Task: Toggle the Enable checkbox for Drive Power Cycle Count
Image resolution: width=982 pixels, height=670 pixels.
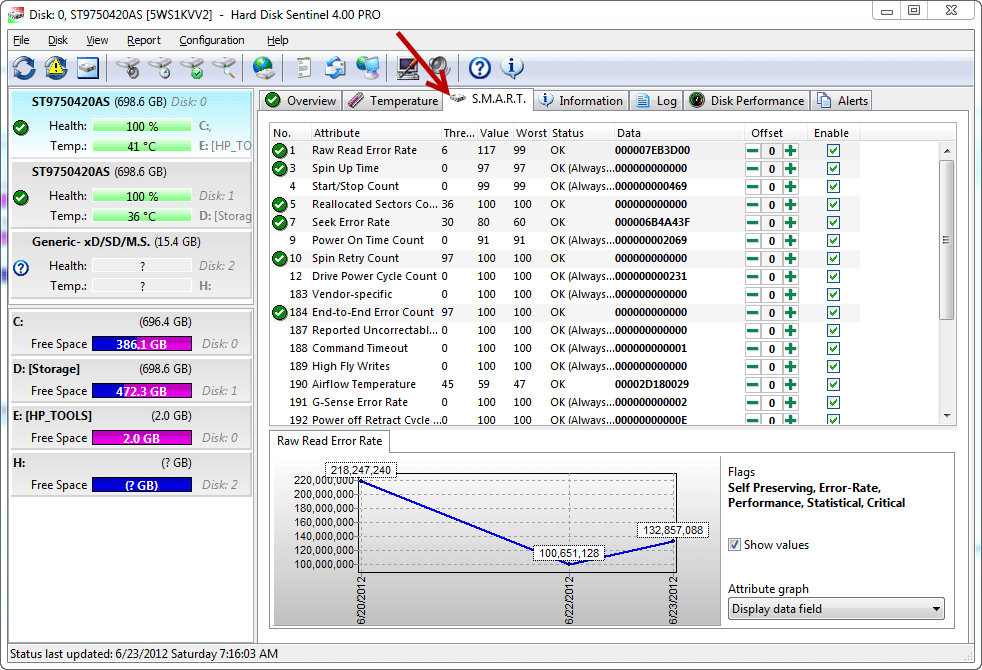Action: [x=833, y=276]
